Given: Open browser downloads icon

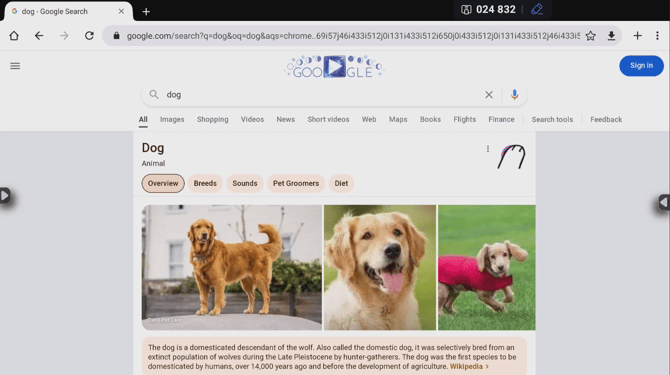Looking at the screenshot, I should (611, 36).
